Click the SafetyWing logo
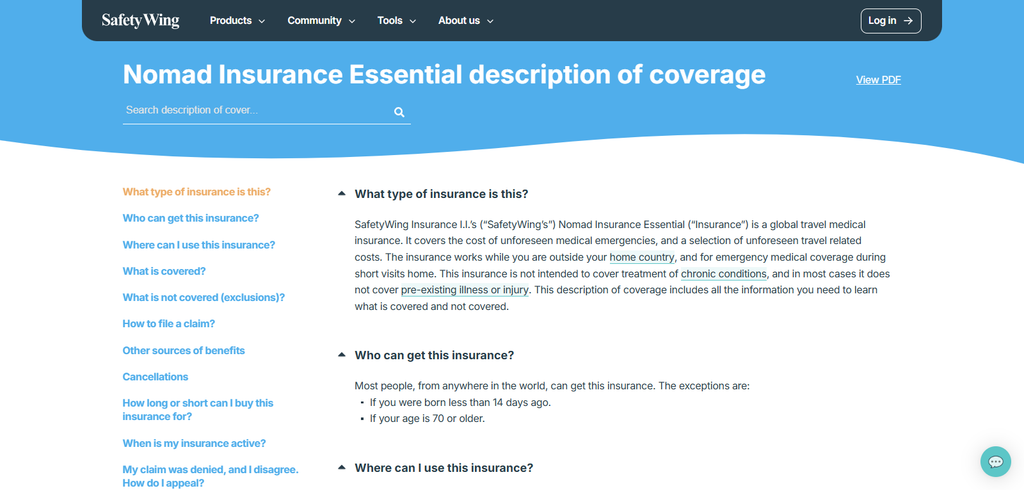Screen dimensions: 1024x490 pos(140,21)
